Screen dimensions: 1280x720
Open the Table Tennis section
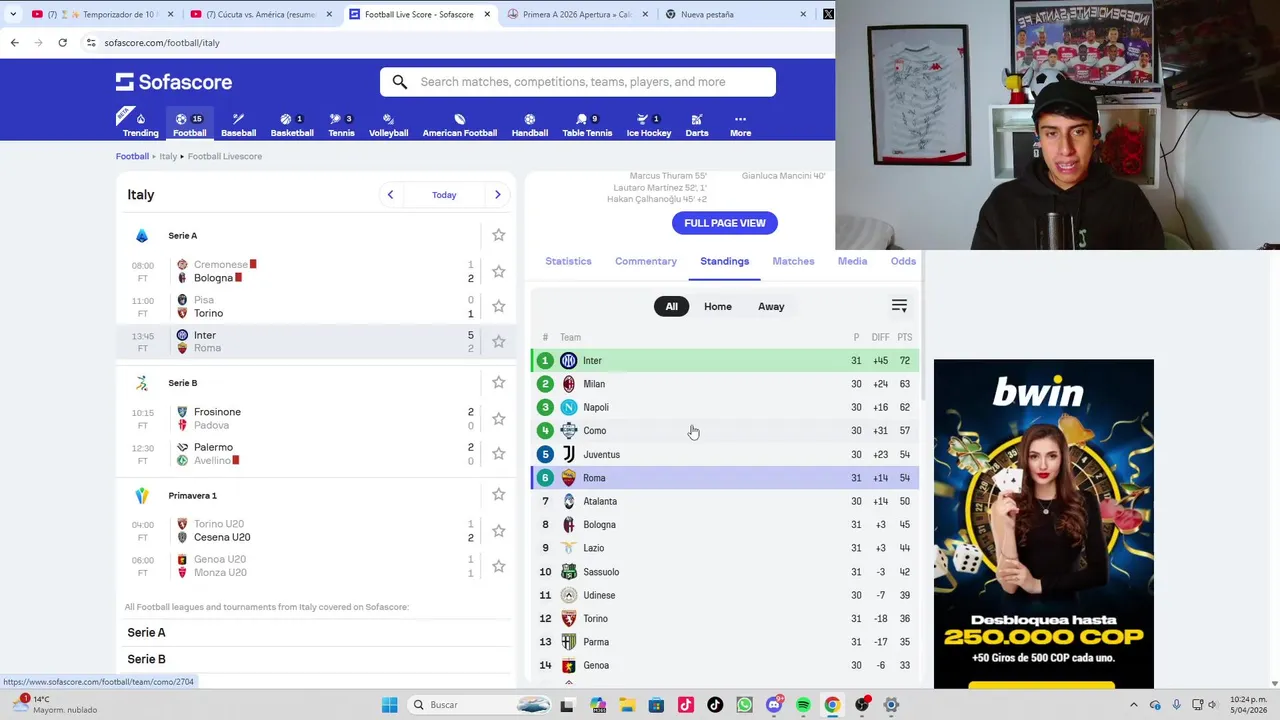(587, 124)
